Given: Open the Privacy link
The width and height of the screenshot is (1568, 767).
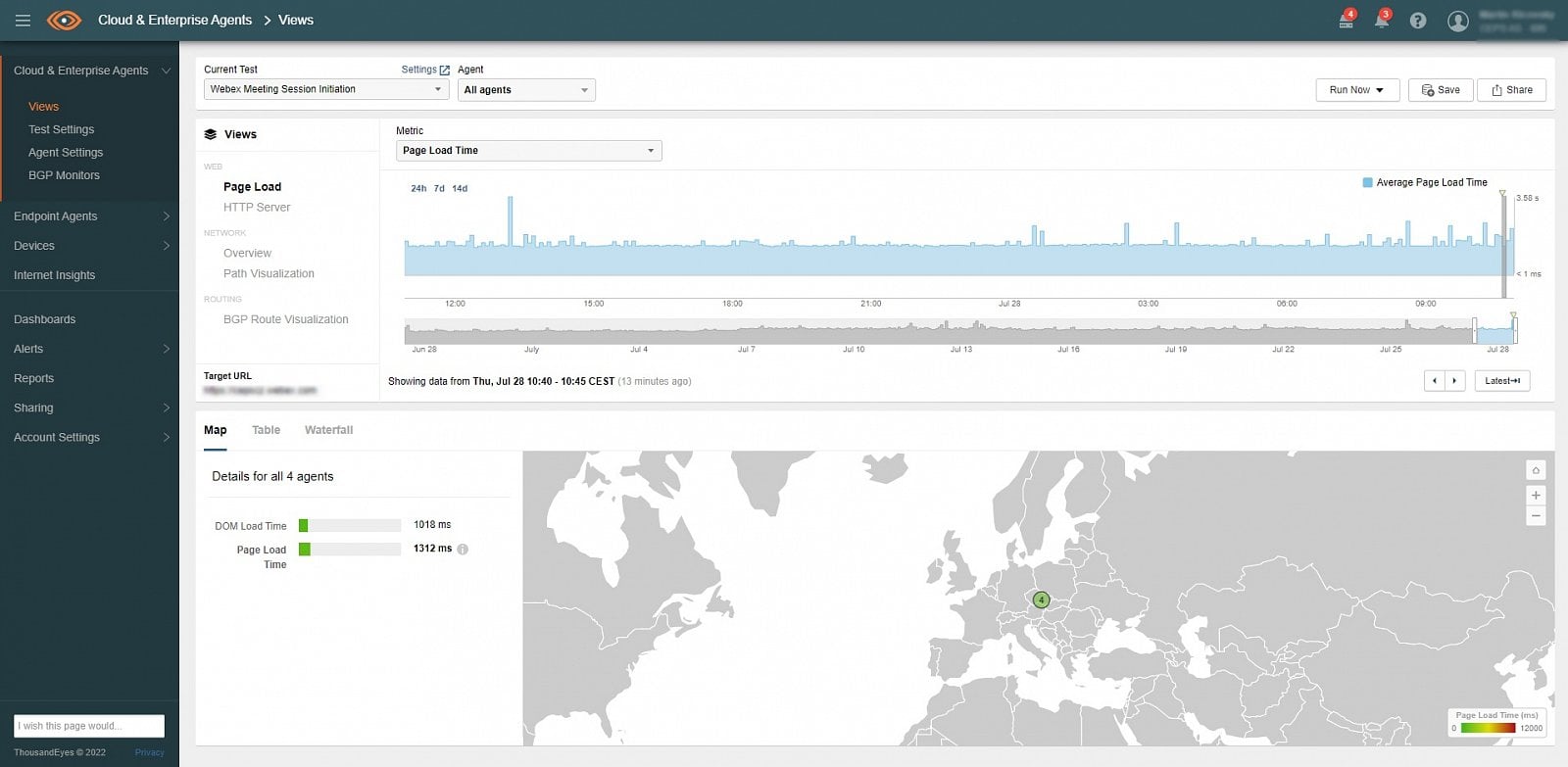Looking at the screenshot, I should [149, 752].
